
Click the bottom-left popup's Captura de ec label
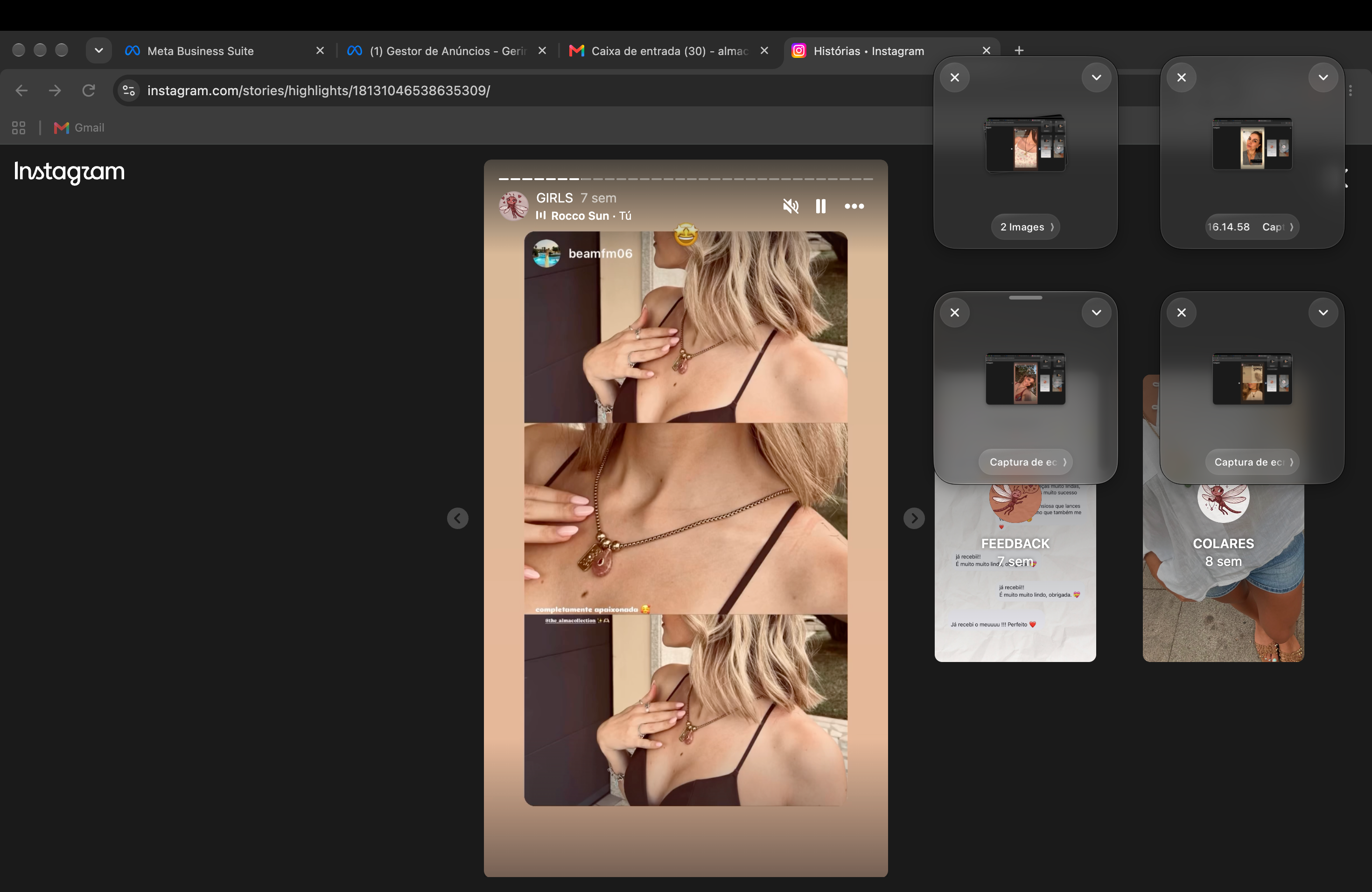click(1026, 462)
